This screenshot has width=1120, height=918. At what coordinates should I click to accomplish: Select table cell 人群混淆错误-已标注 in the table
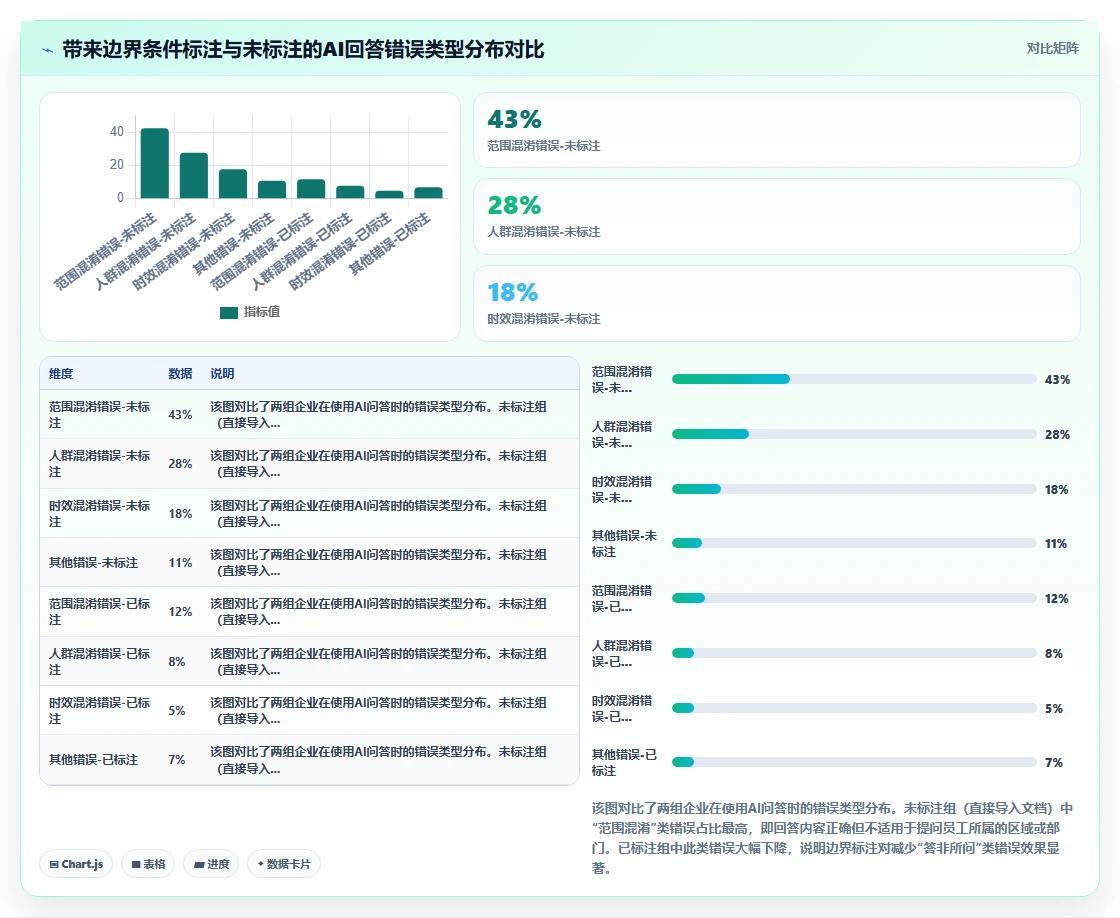pyautogui.click(x=100, y=662)
